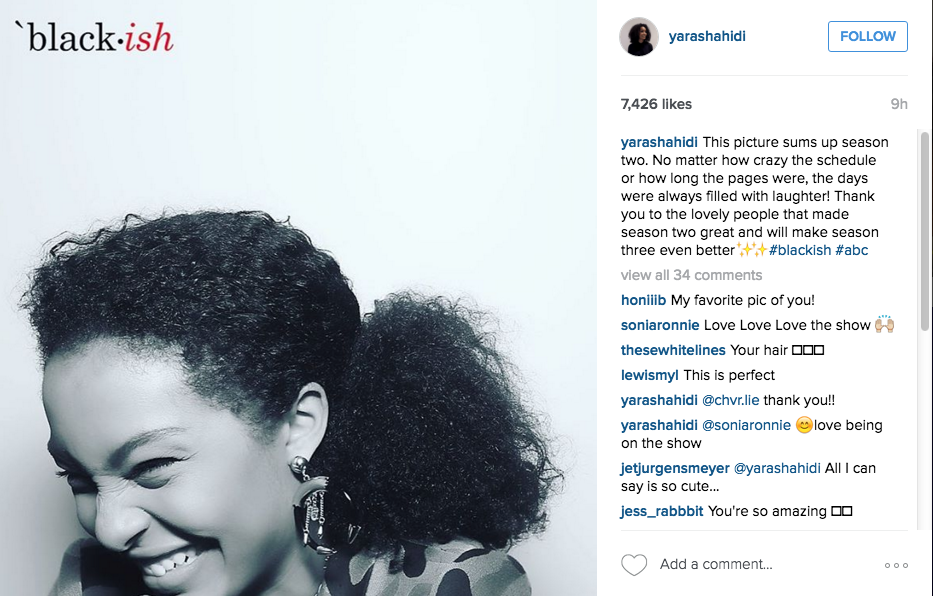Expand view all 34 comments

(x=691, y=275)
